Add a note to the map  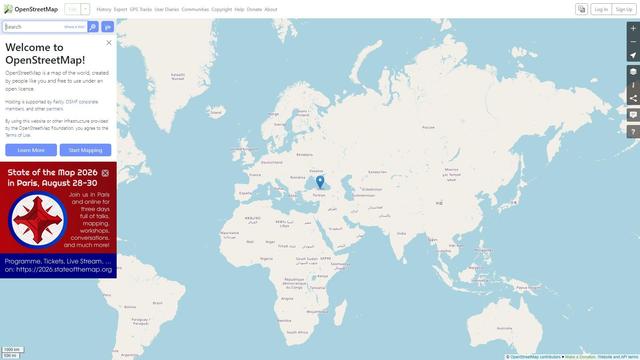click(633, 115)
